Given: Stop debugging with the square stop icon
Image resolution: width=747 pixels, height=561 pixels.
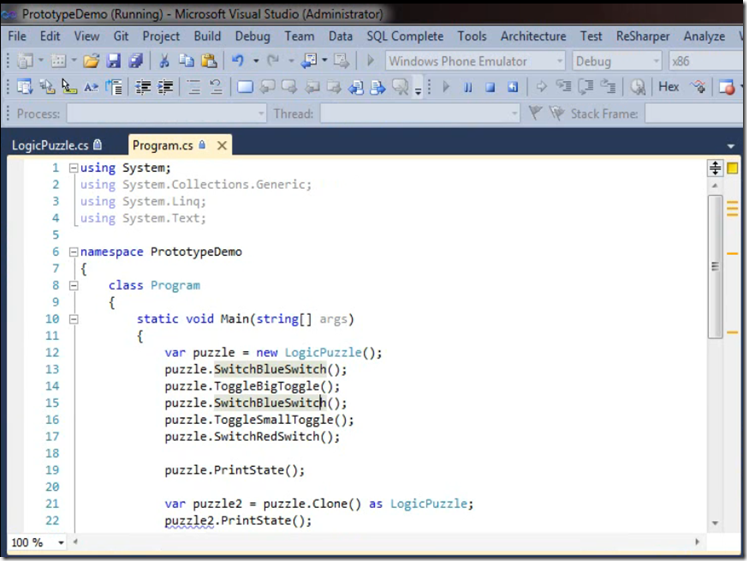Looking at the screenshot, I should click(490, 87).
